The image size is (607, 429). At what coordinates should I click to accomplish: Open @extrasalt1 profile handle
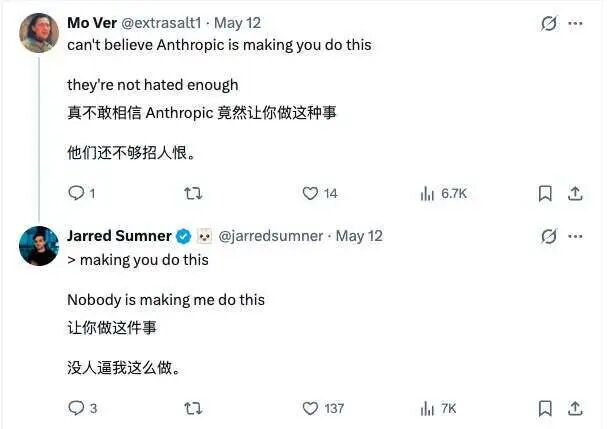pyautogui.click(x=161, y=23)
